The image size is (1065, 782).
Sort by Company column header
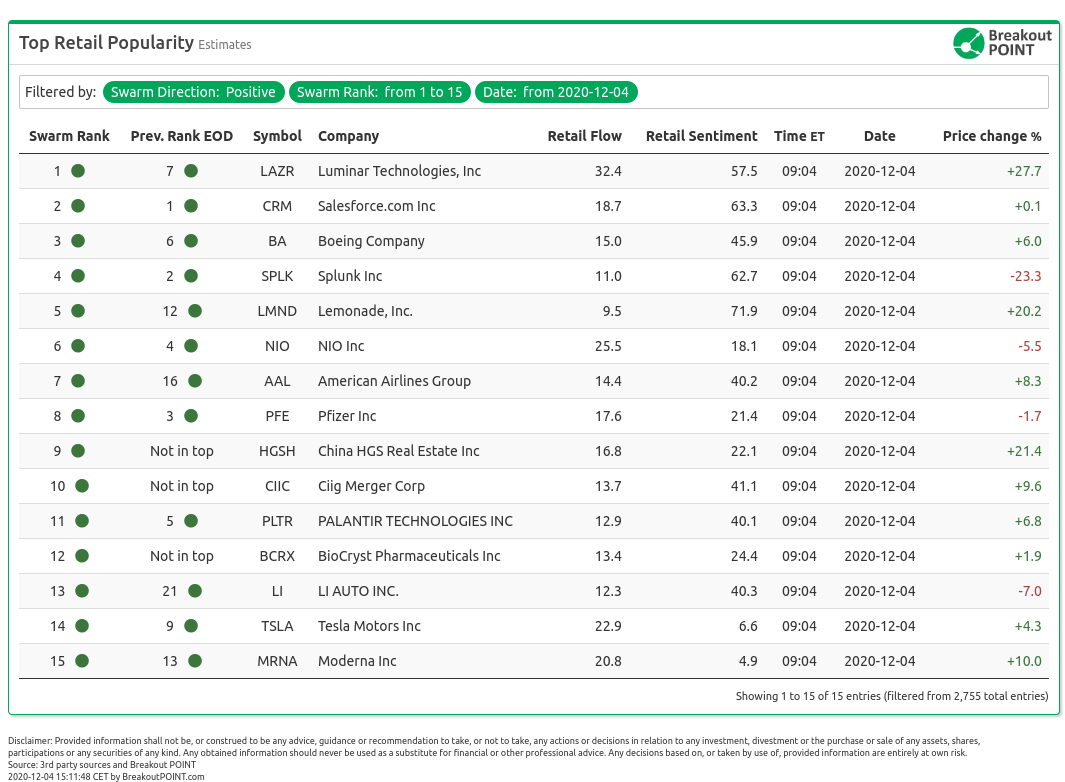click(348, 136)
